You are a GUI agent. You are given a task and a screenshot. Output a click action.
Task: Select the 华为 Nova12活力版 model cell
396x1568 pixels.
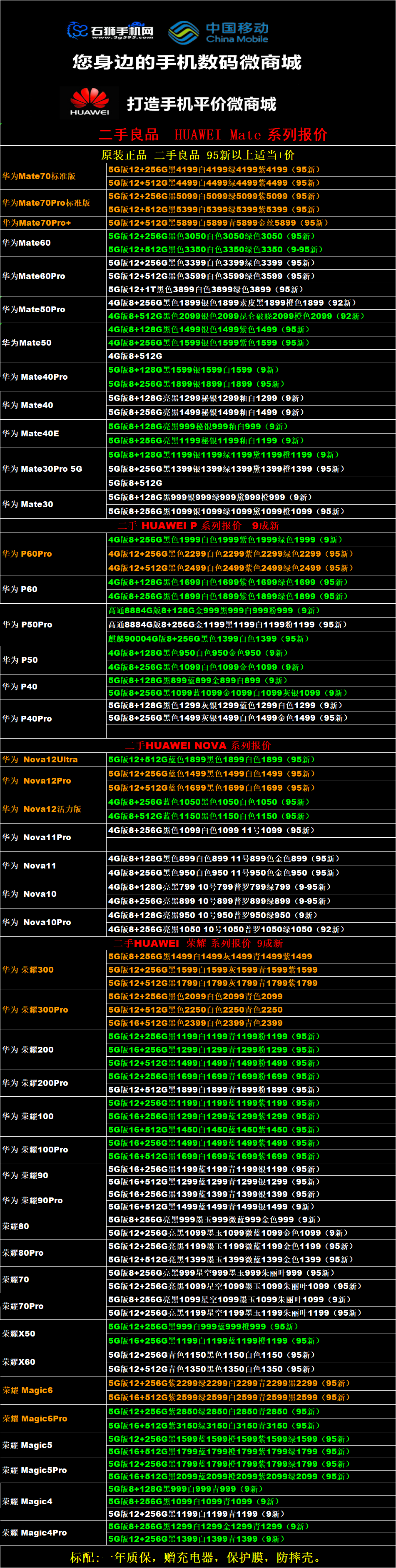point(53,809)
